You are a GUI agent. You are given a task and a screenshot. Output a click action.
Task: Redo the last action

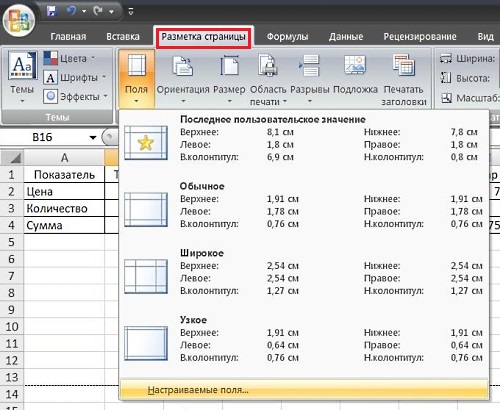[98, 11]
